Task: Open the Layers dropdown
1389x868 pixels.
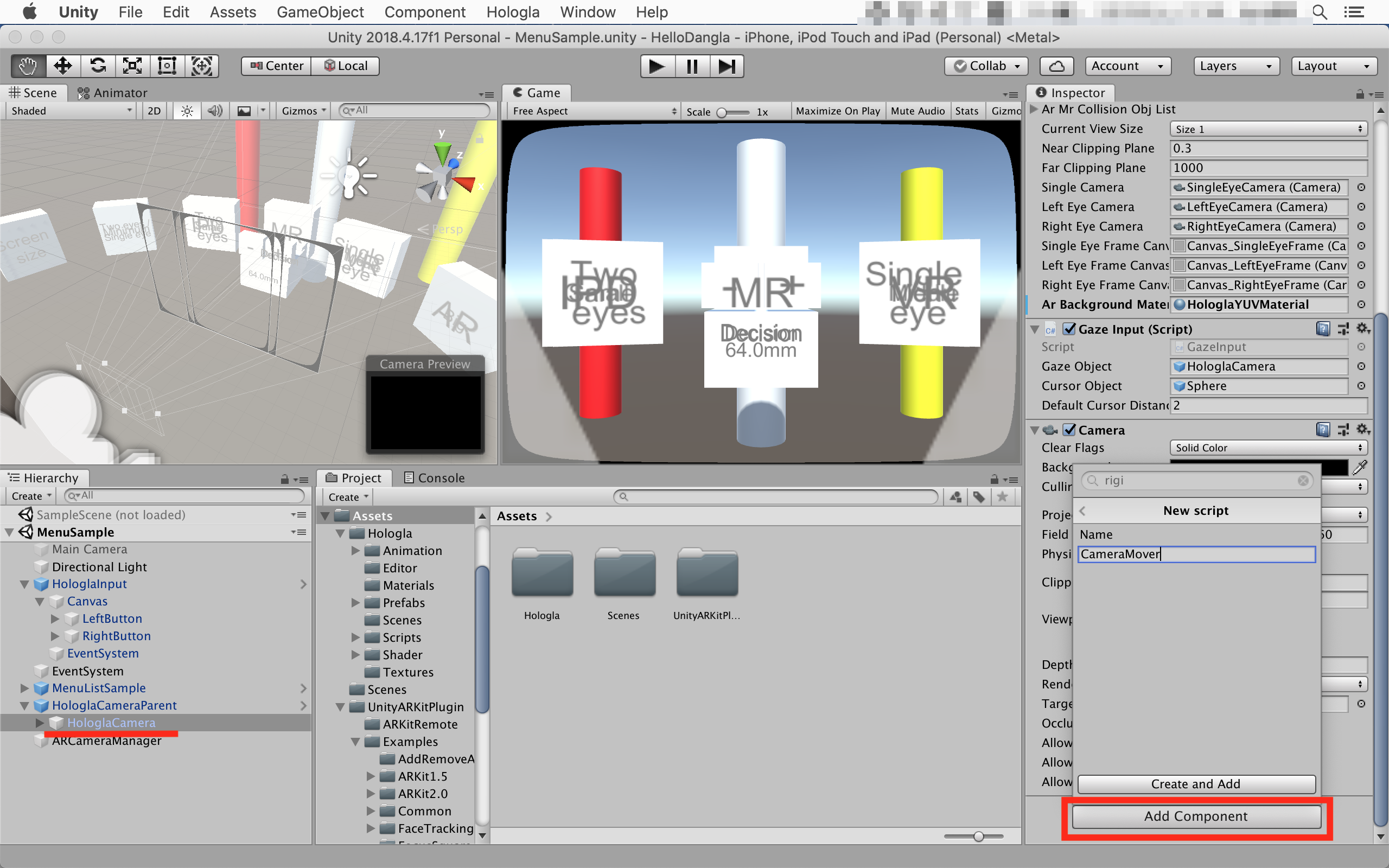Action: 1237,66
